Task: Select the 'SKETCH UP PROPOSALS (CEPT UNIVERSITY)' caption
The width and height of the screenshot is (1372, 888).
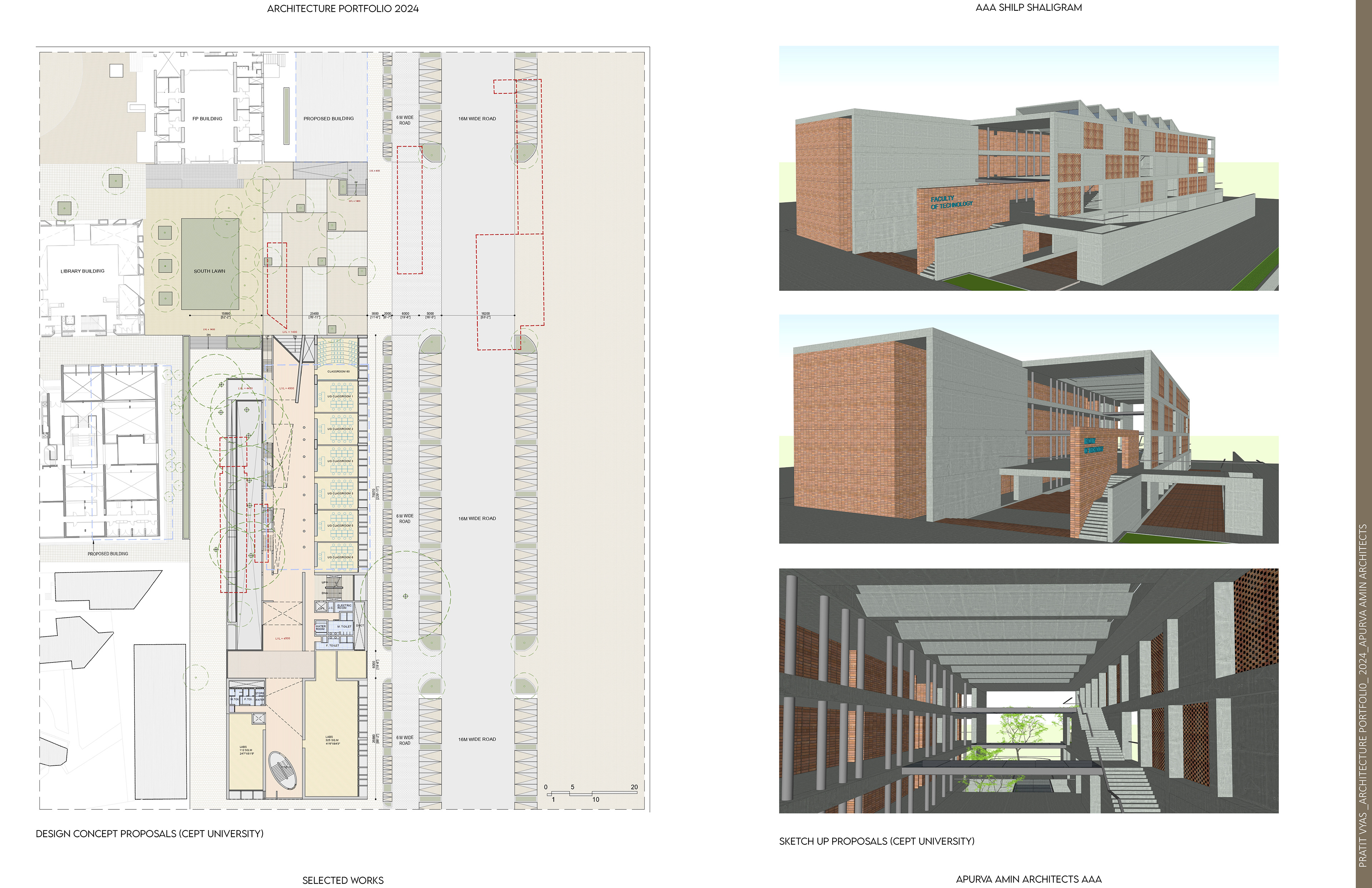Action: pyautogui.click(x=876, y=841)
